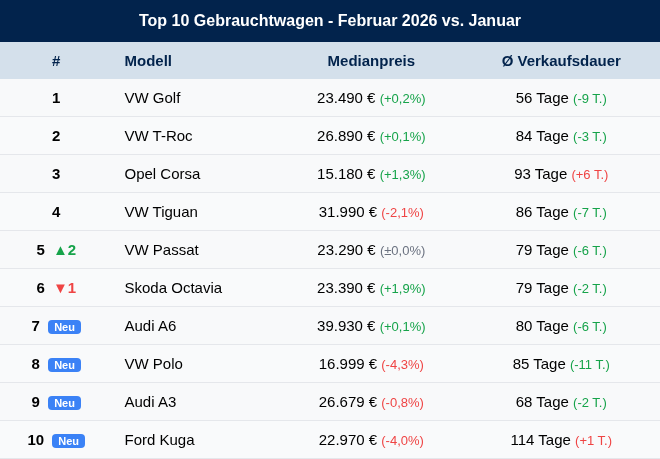660x459 pixels.
Task: Select the VW Golf model name
Action: (x=152, y=98)
